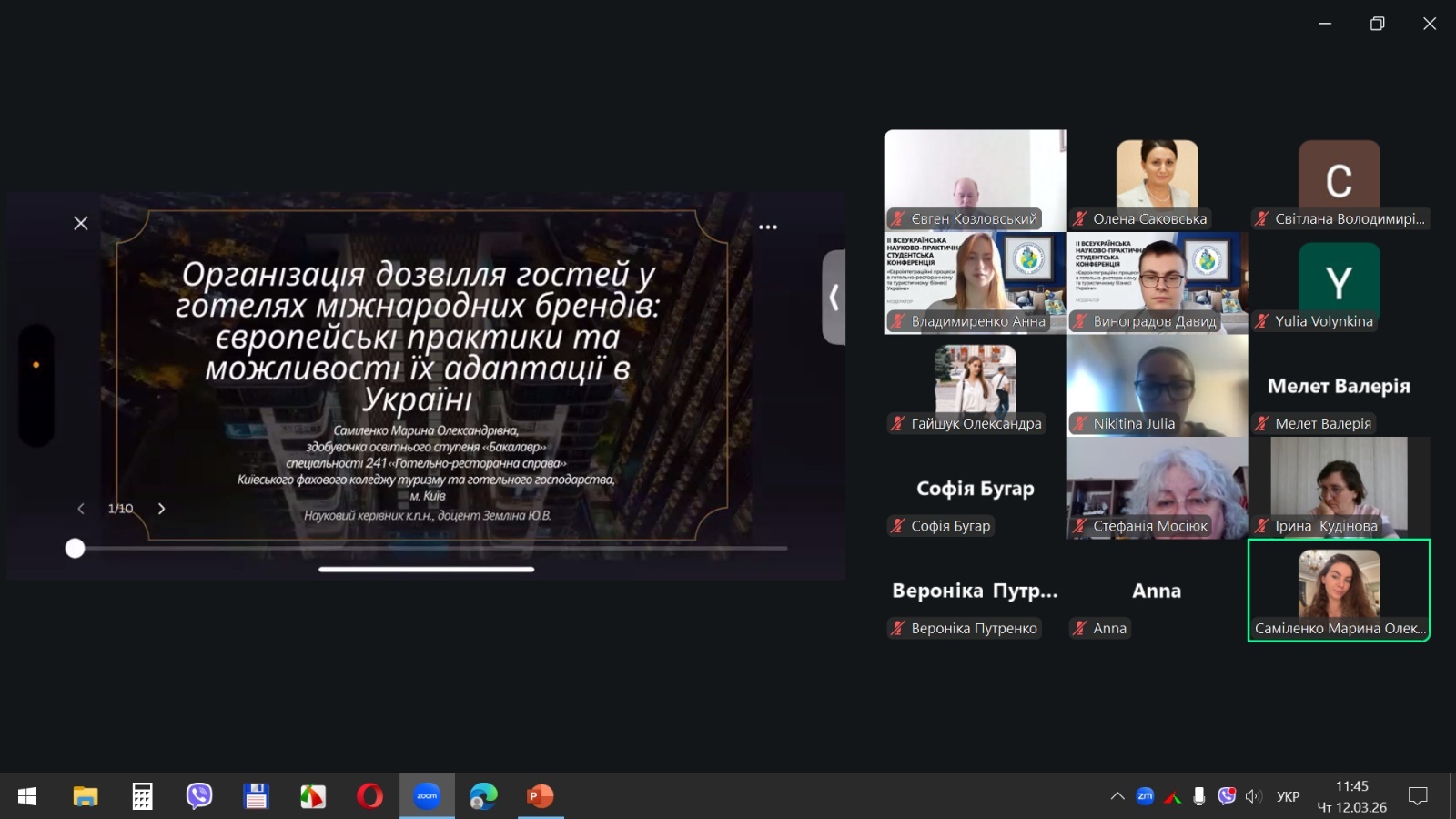
Task: Open the volume control in tray
Action: 1254,796
